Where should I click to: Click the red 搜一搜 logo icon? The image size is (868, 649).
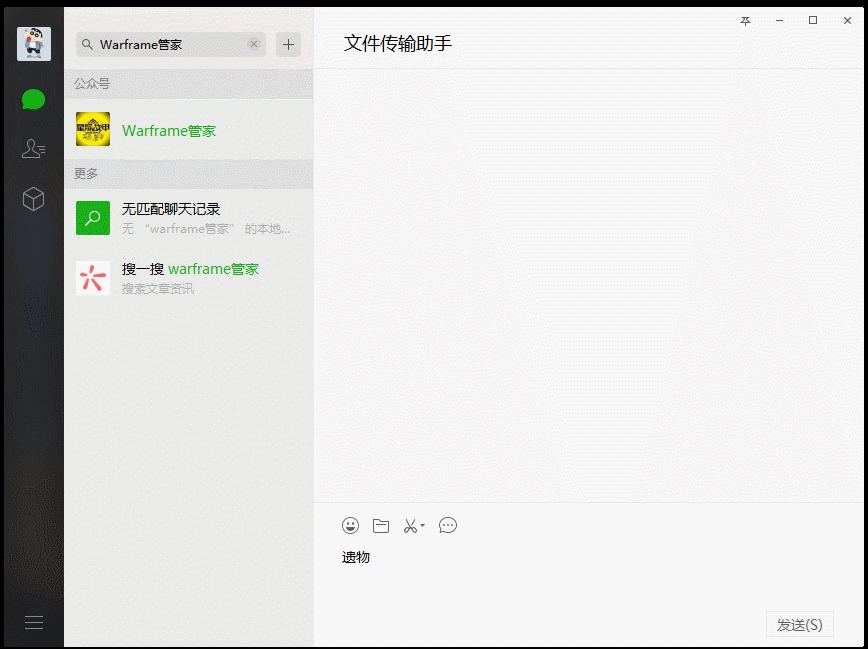pos(93,278)
